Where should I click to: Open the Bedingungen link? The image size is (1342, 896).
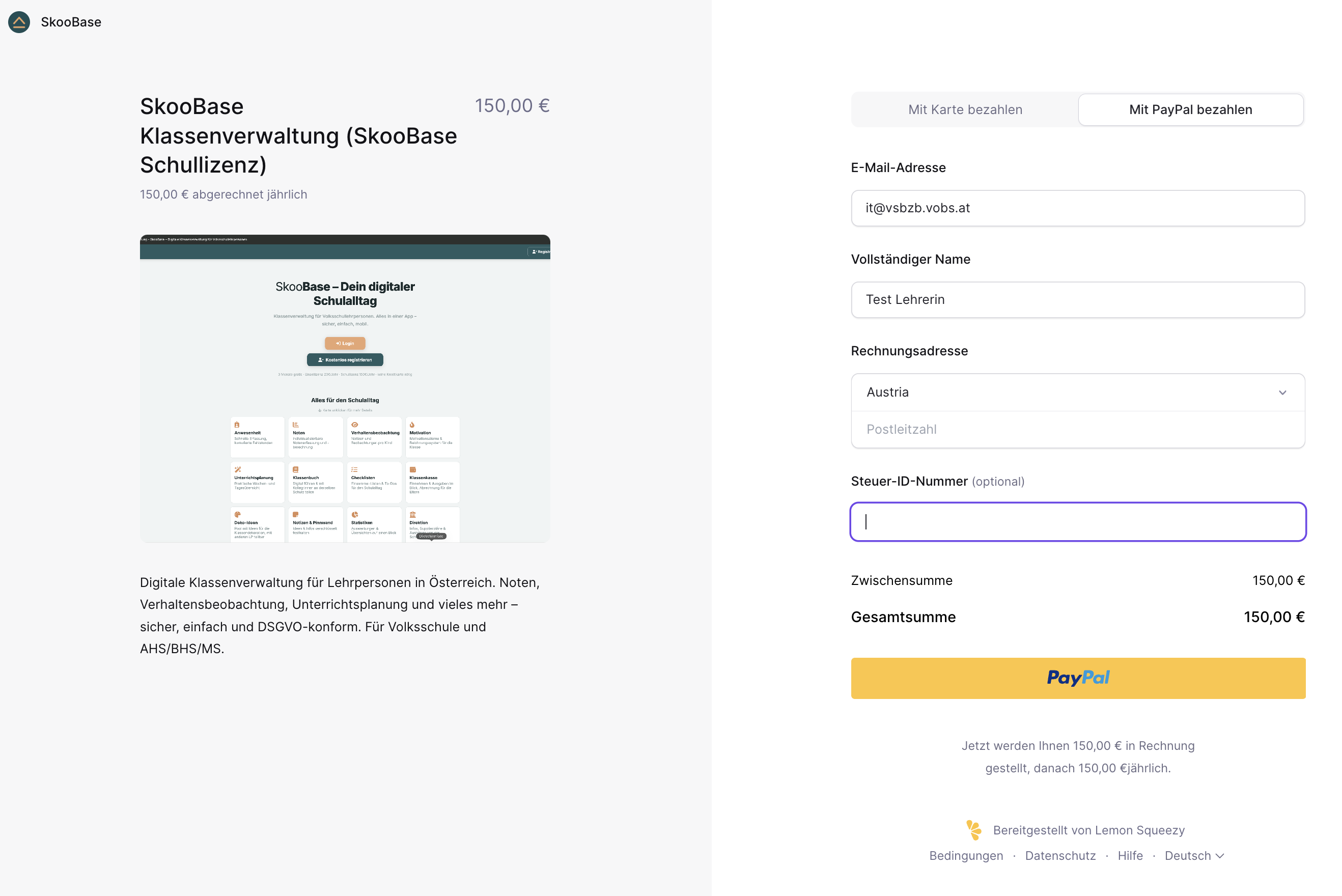965,855
